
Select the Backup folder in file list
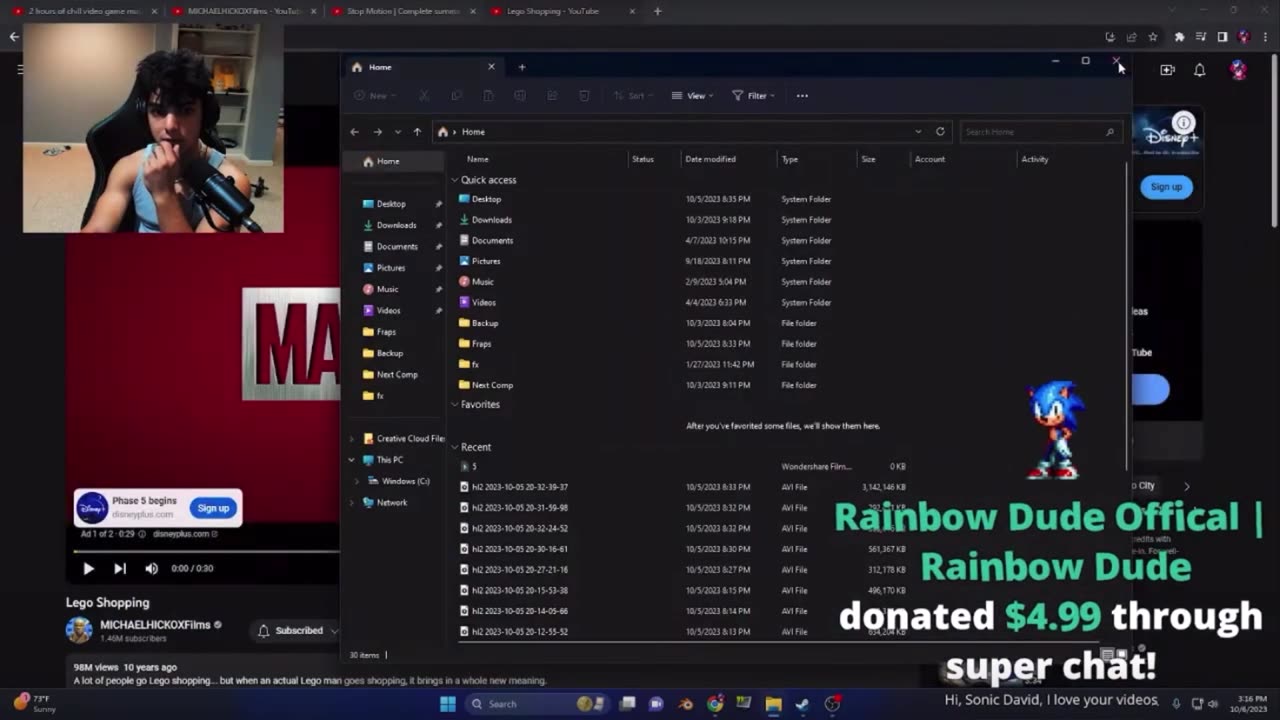point(485,323)
